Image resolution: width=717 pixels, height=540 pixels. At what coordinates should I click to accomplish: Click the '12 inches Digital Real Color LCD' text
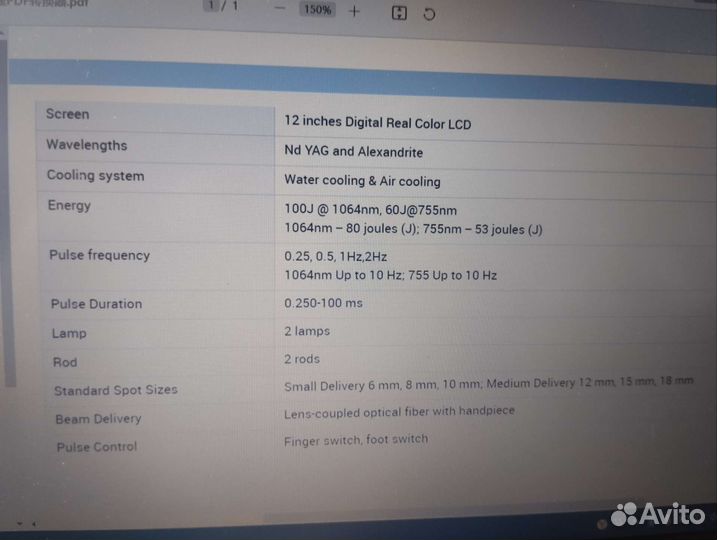377,123
